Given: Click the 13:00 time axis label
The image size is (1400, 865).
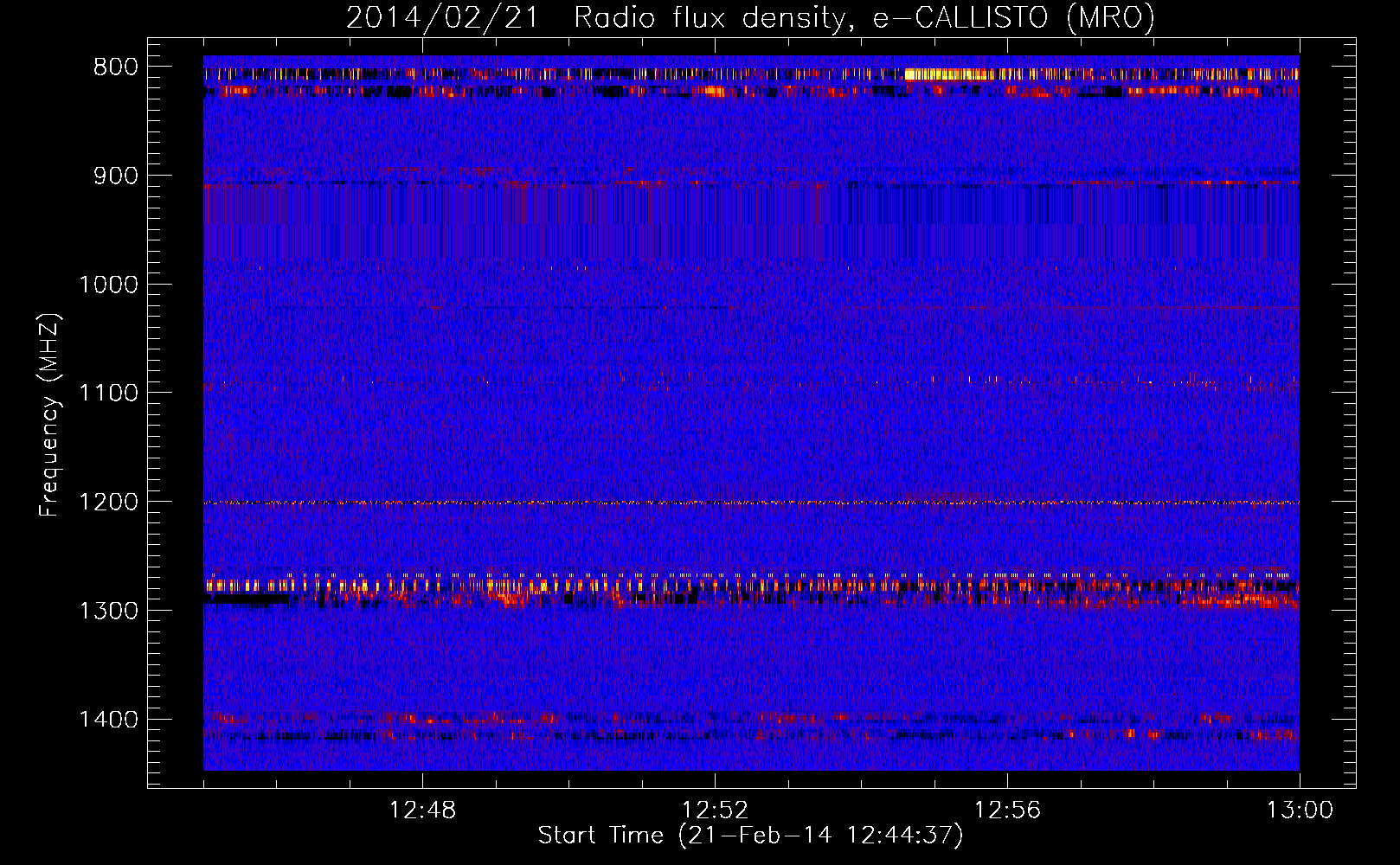Looking at the screenshot, I should click(1300, 811).
